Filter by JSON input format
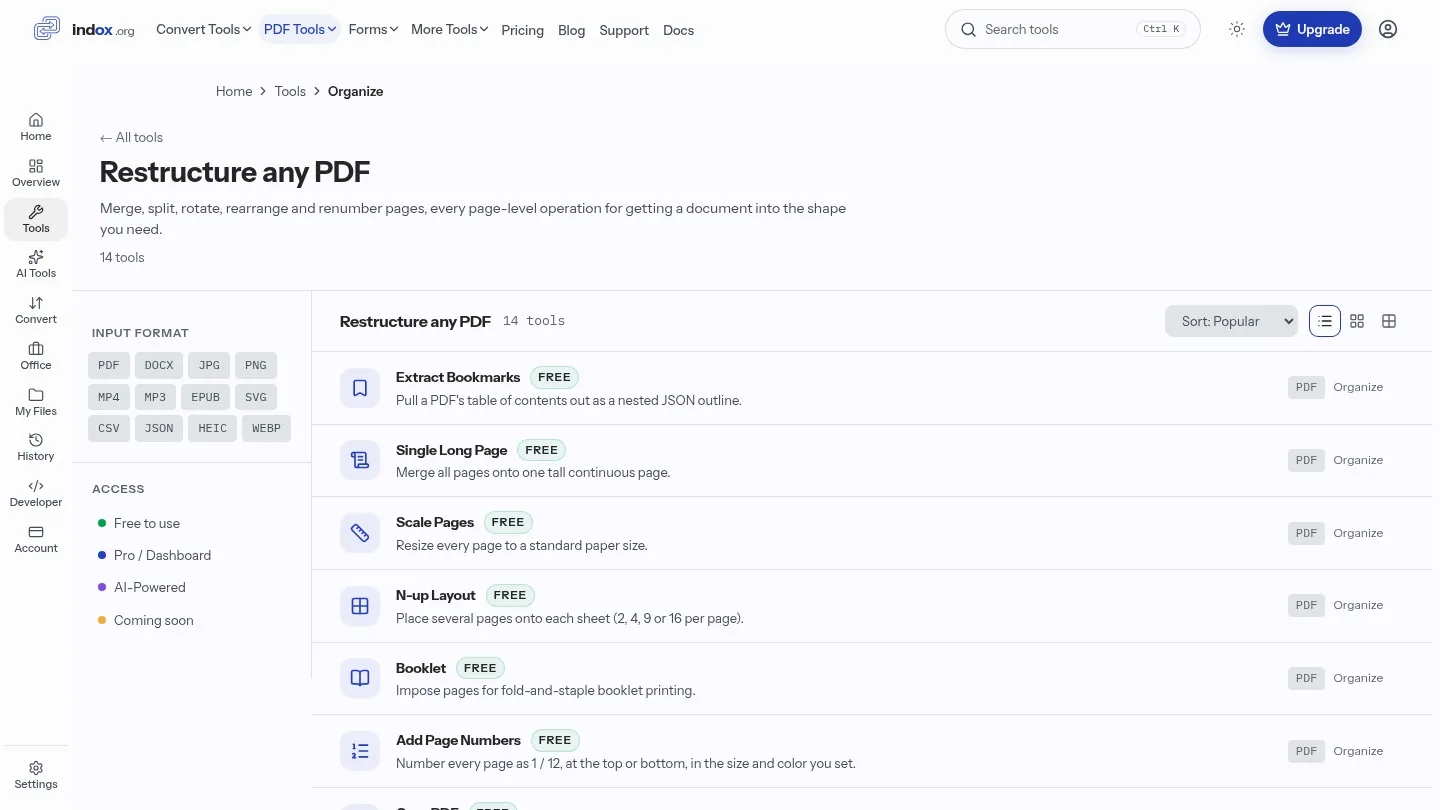1440x810 pixels. [159, 428]
